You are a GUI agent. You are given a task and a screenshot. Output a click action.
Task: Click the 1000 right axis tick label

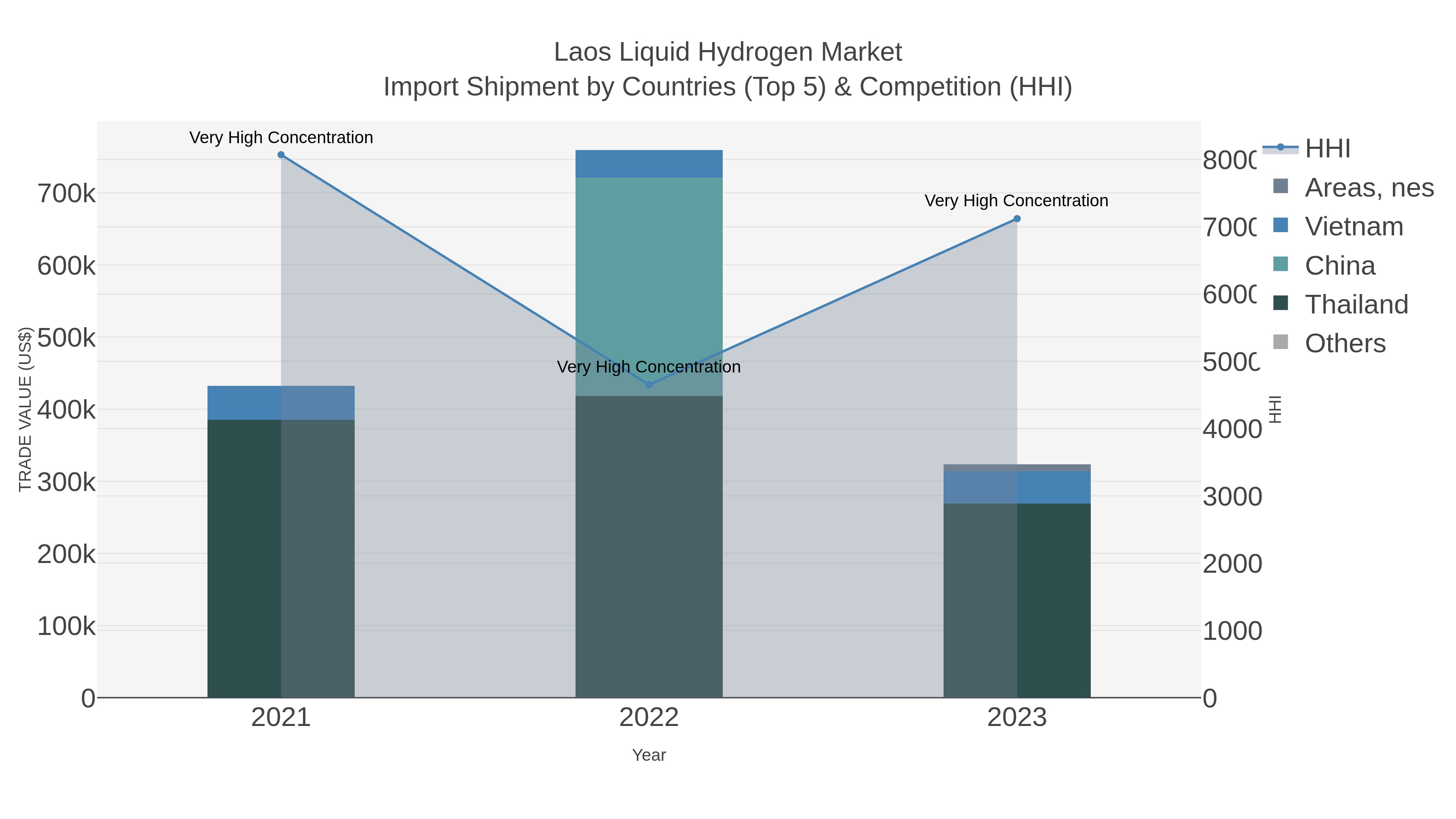click(x=1232, y=631)
